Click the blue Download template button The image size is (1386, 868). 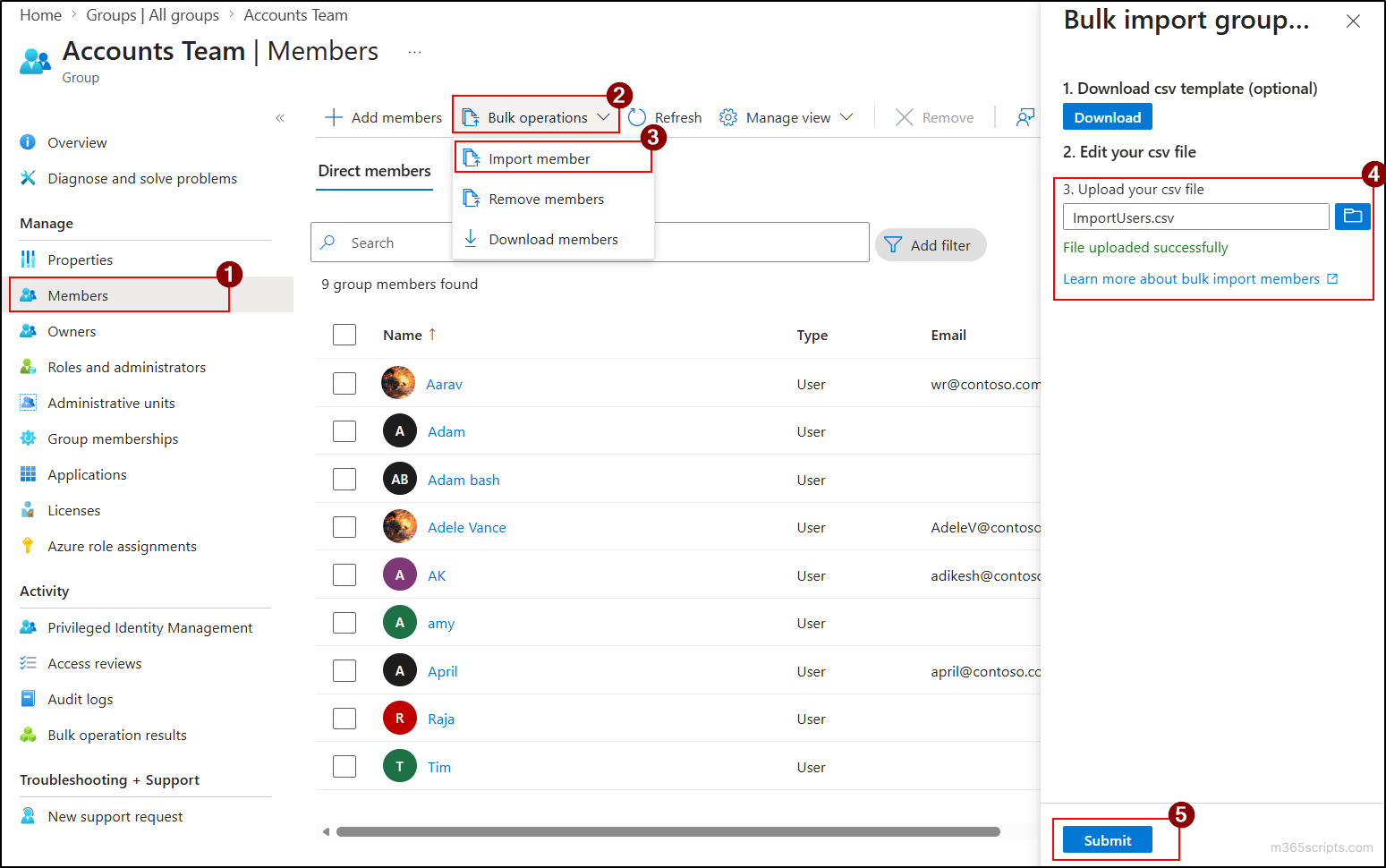point(1107,117)
